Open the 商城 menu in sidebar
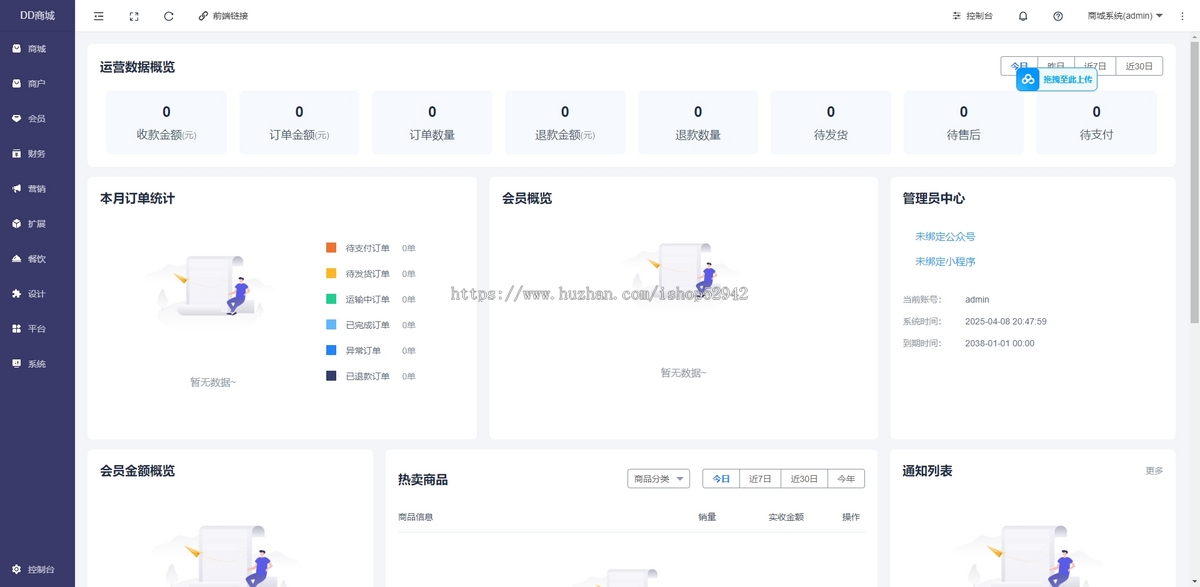Viewport: 1200px width, 587px height. pyautogui.click(x=37, y=49)
